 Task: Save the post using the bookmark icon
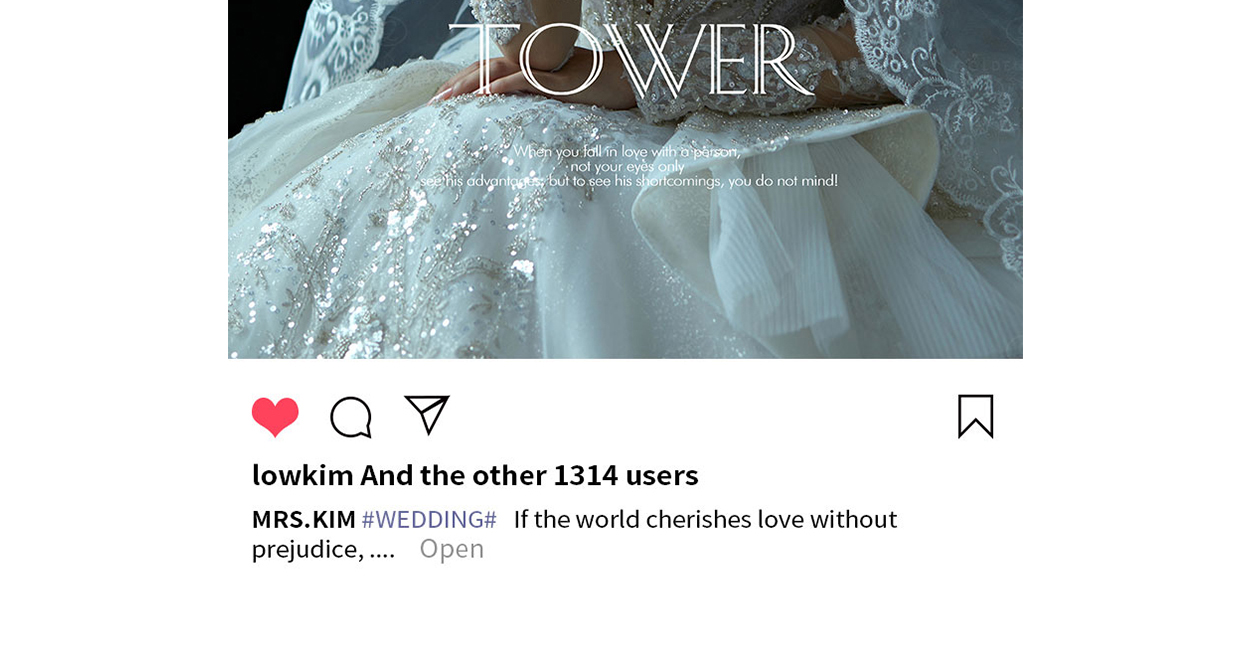976,416
